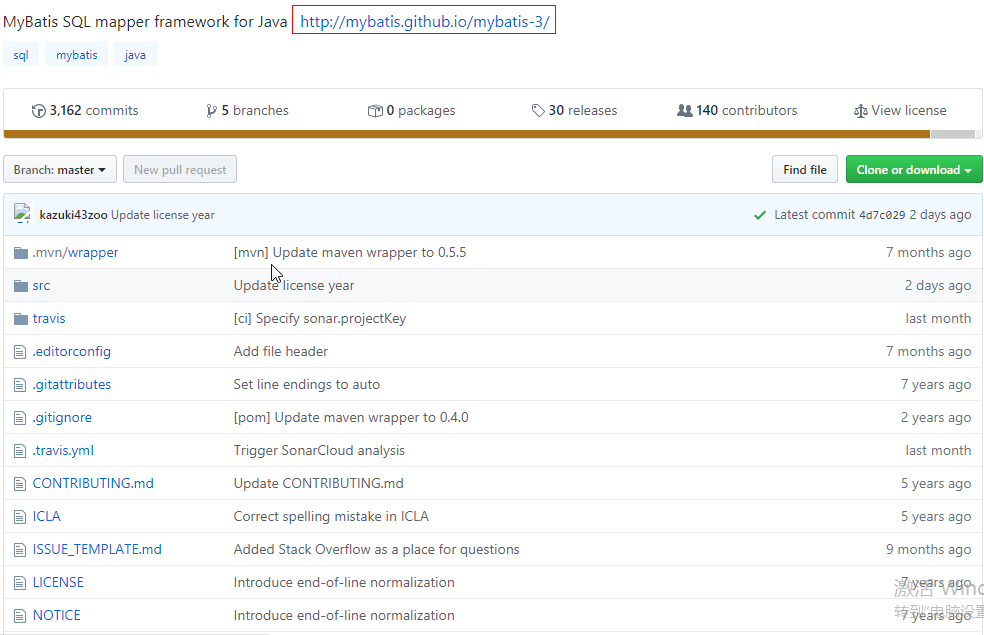
Task: Open the mybatis.github.io/mybatis-3 link
Action: coord(425,21)
